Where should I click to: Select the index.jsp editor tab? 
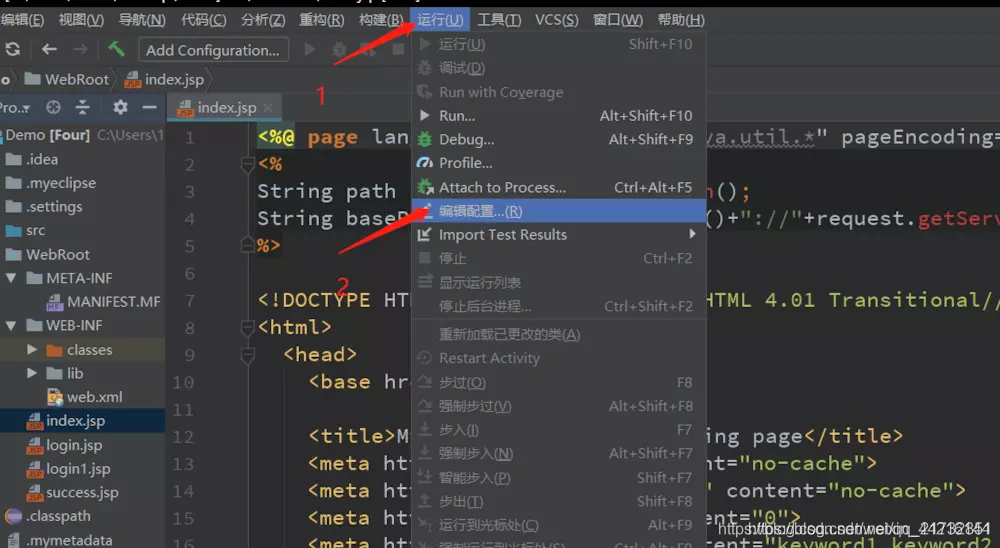224,108
